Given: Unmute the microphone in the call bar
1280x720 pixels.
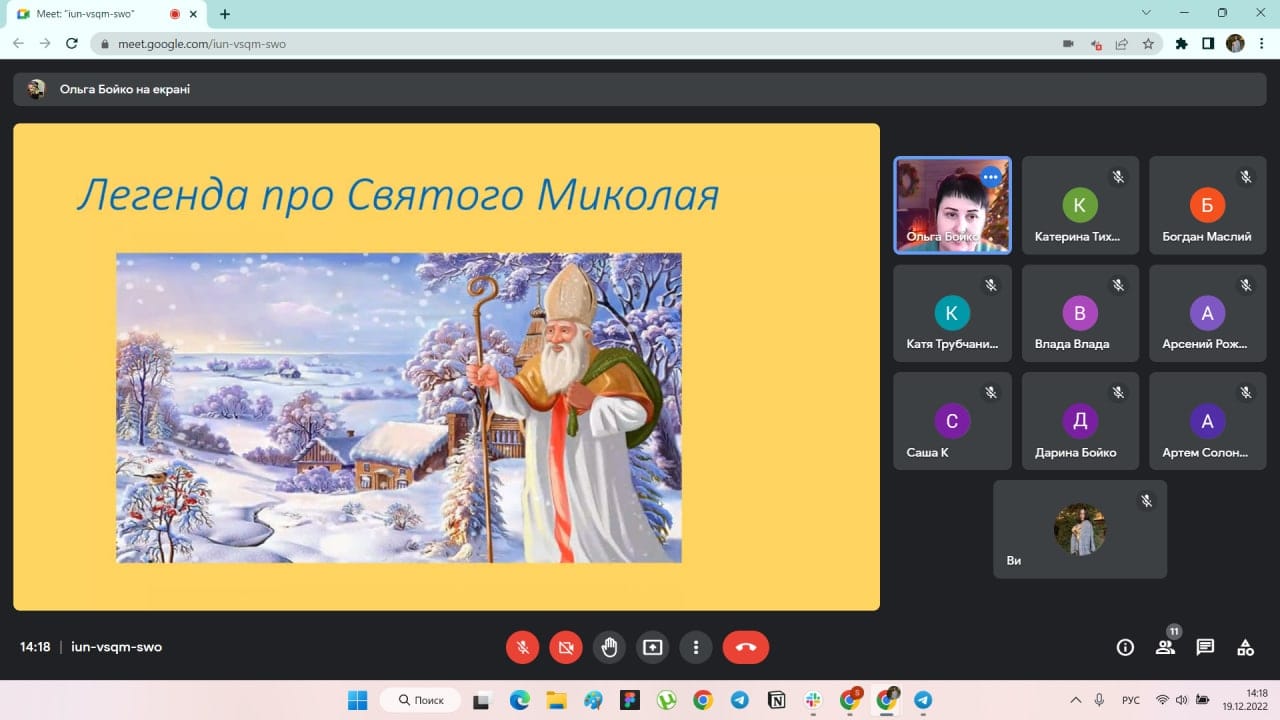Looking at the screenshot, I should point(522,647).
